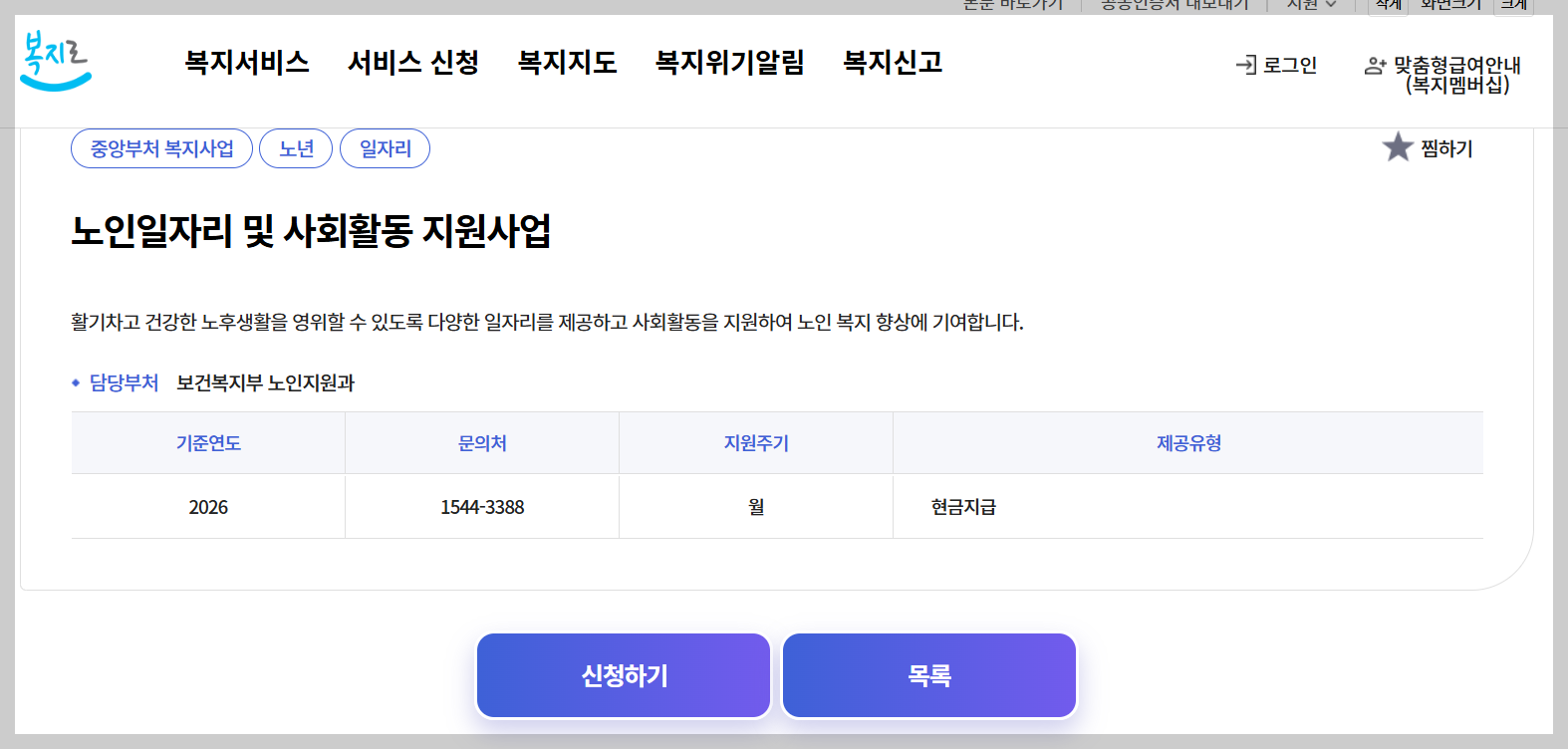The width and height of the screenshot is (1568, 749).
Task: Click the description starting with 활기차고 건강한
Action: coord(548,322)
